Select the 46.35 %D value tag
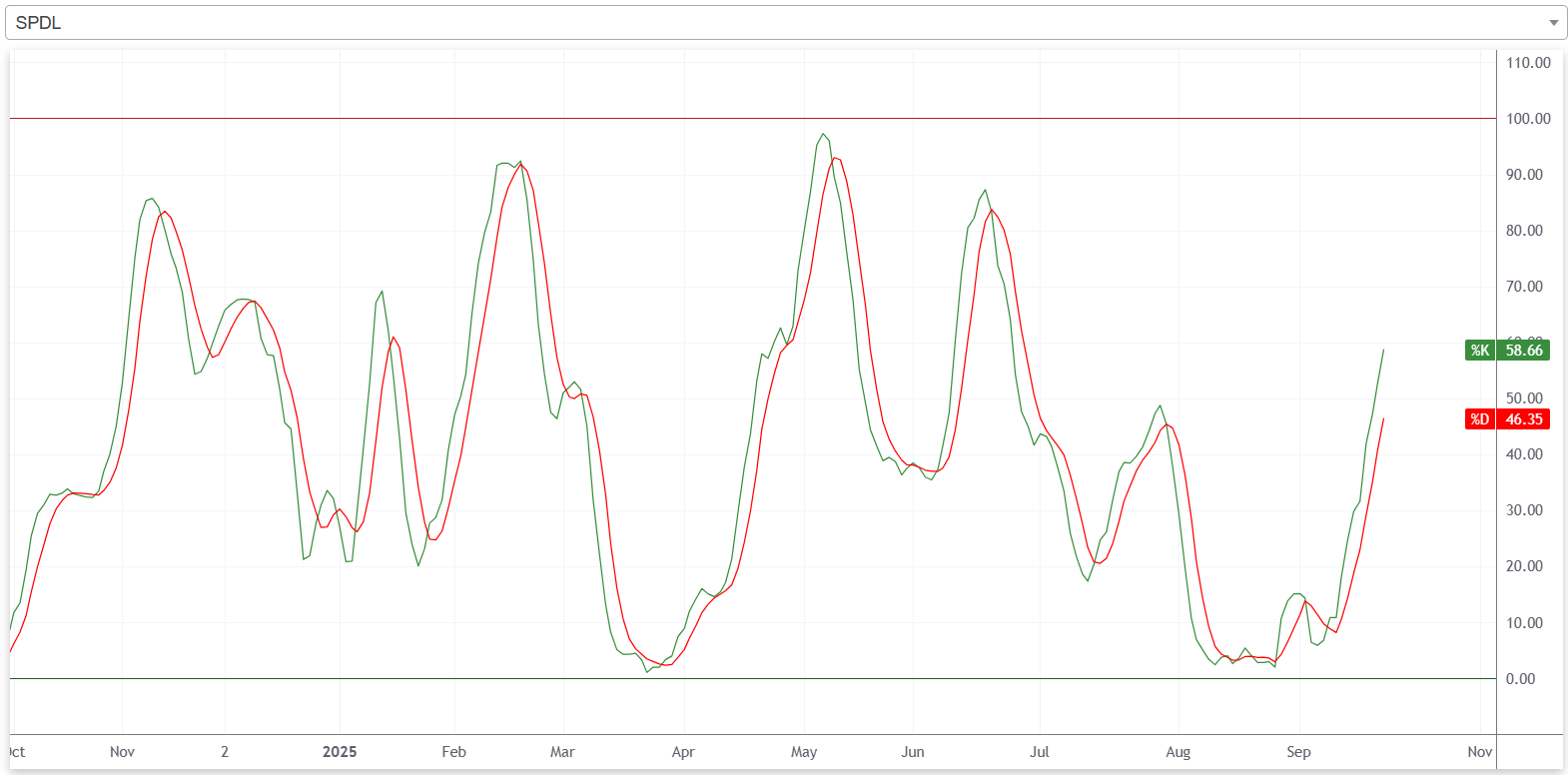The height and width of the screenshot is (775, 1568). [1523, 419]
